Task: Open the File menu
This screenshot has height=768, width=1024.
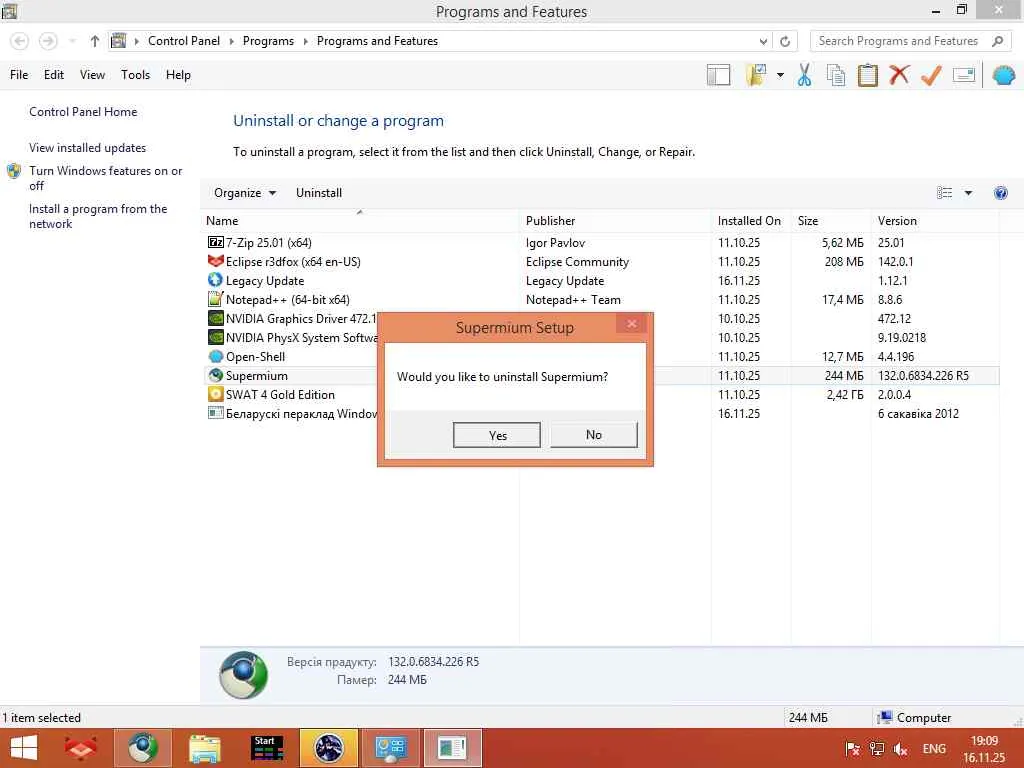Action: (x=19, y=75)
